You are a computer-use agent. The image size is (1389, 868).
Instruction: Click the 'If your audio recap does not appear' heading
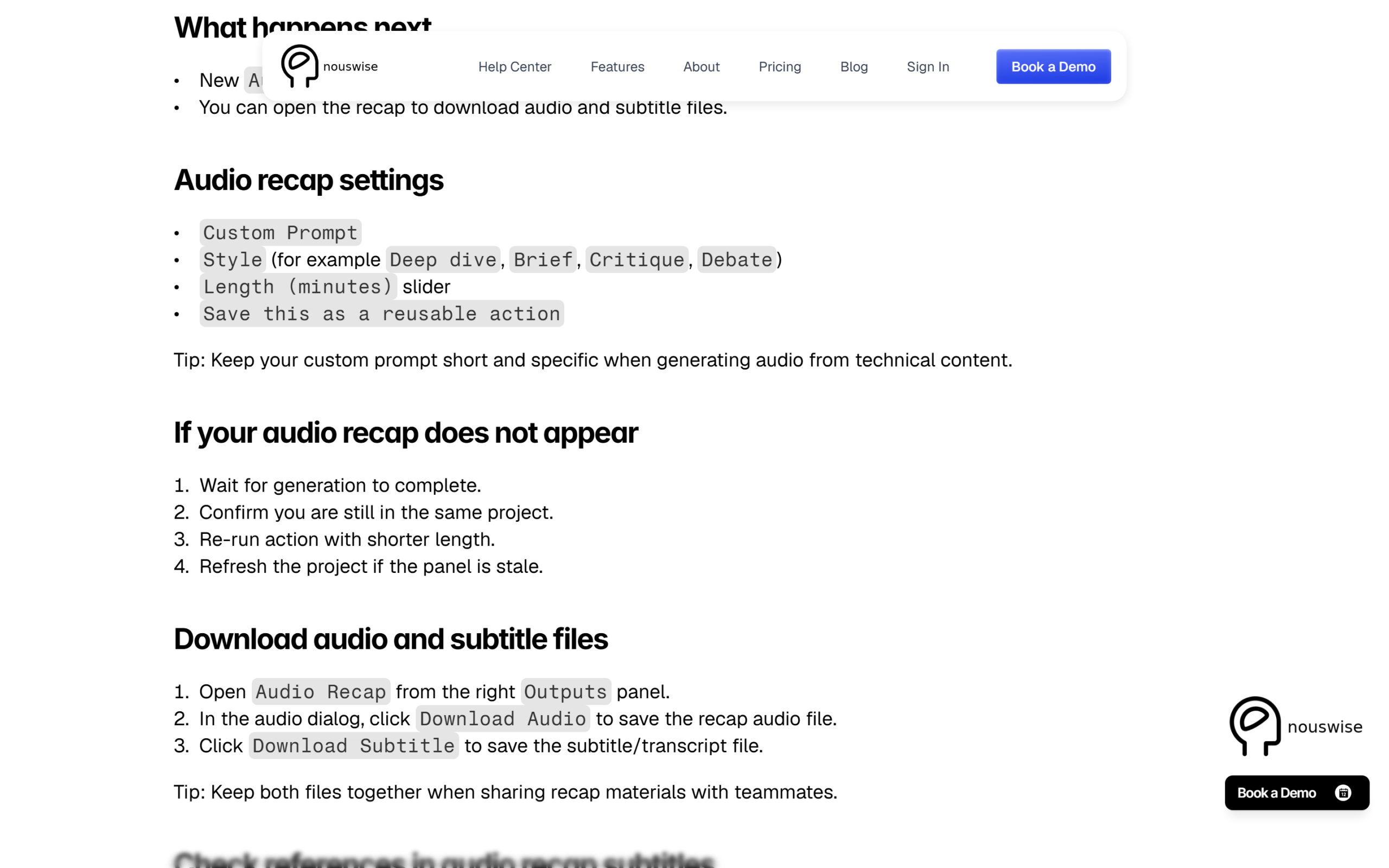coord(406,432)
